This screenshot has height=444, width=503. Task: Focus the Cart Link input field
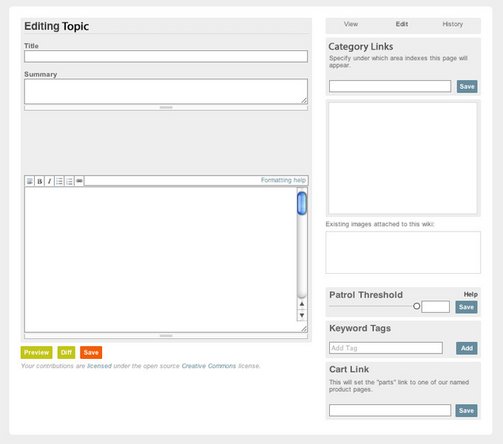[x=390, y=410]
